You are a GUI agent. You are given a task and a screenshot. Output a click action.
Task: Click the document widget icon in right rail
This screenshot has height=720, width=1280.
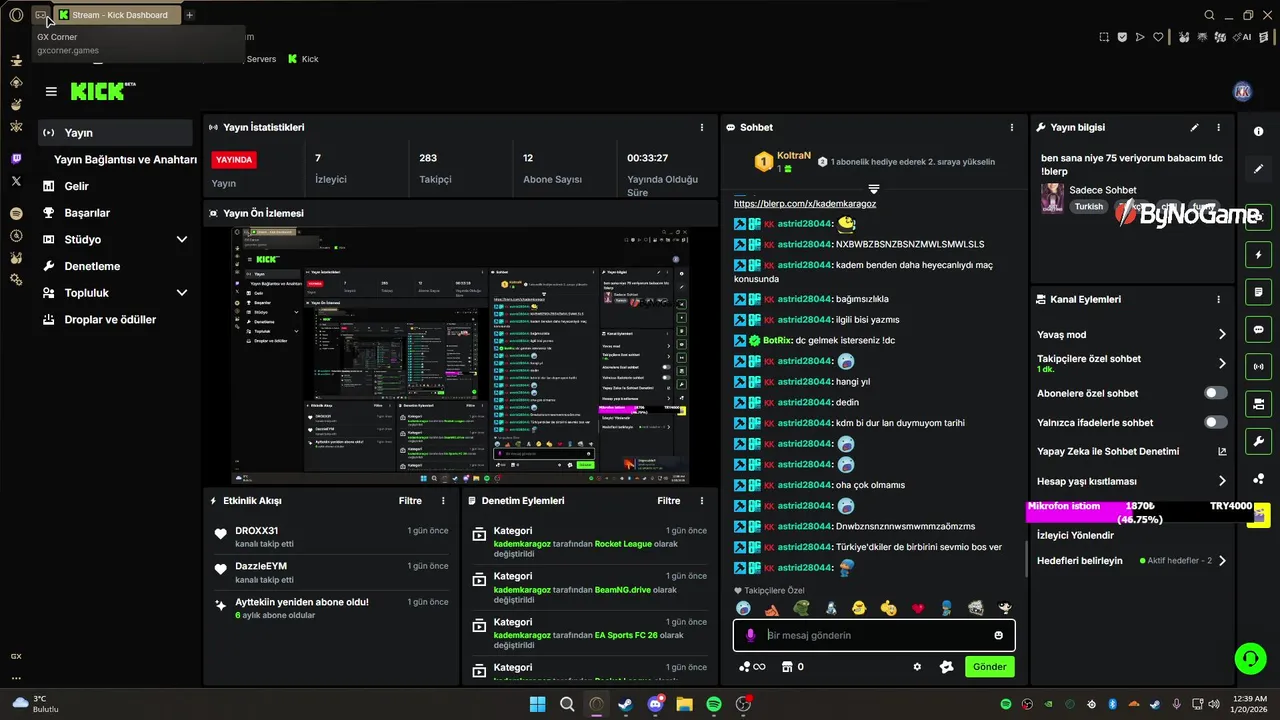[x=1258, y=292]
